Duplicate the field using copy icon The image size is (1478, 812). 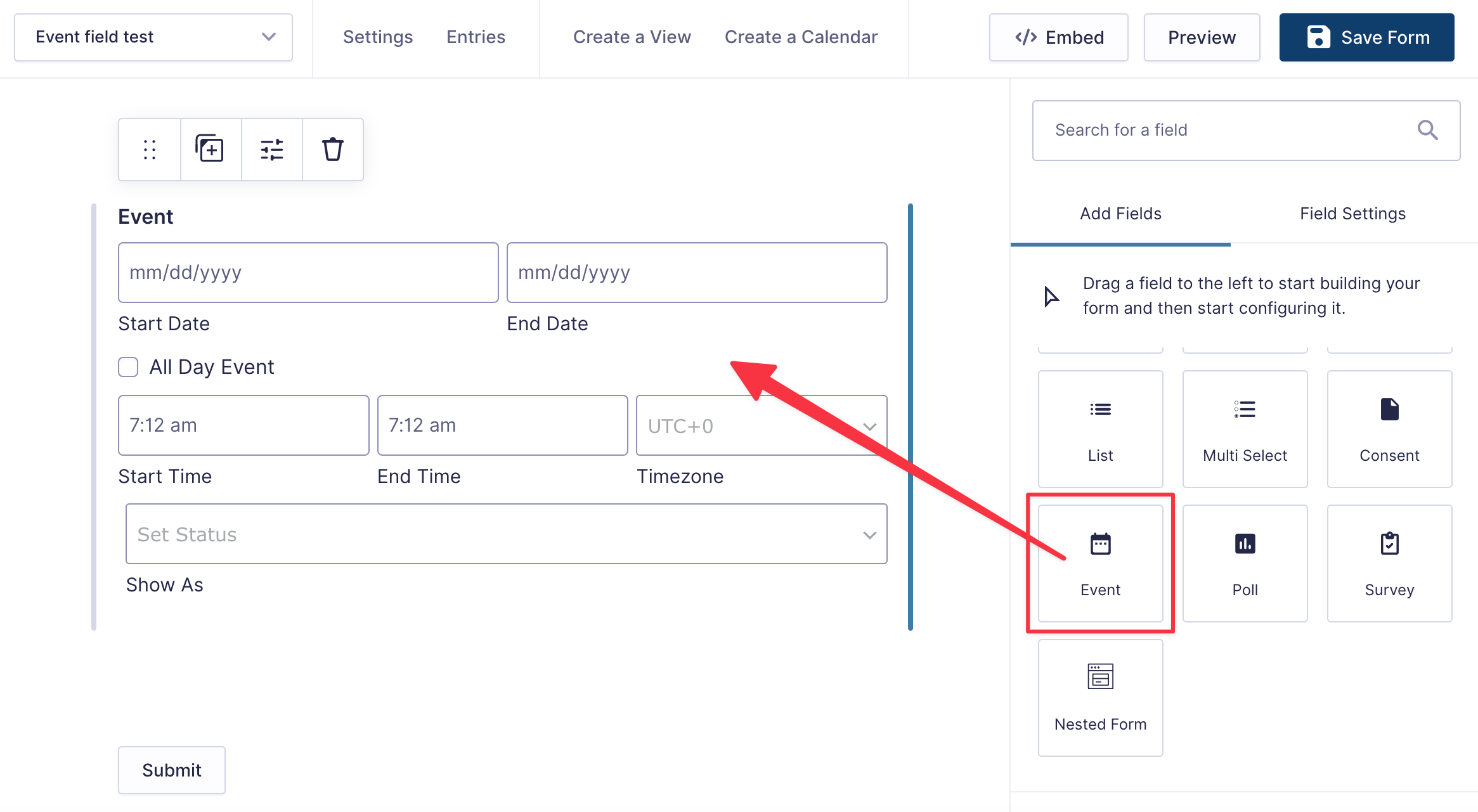(x=211, y=149)
